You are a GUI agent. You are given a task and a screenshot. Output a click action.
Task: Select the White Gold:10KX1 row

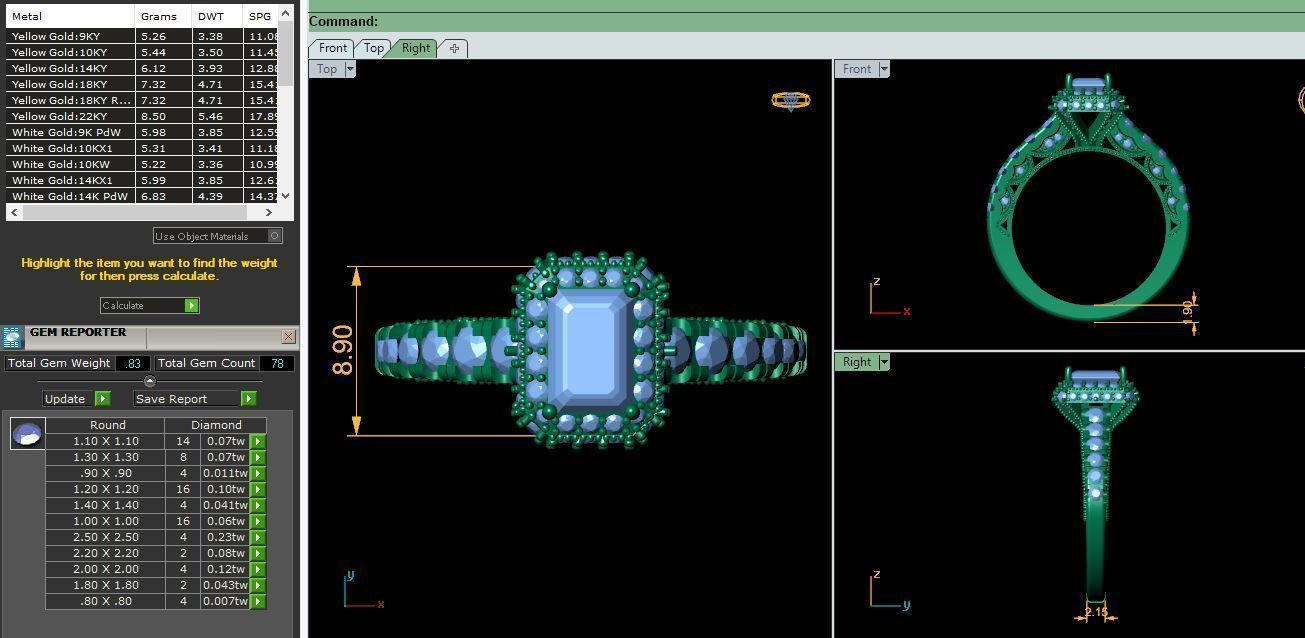pyautogui.click(x=142, y=148)
